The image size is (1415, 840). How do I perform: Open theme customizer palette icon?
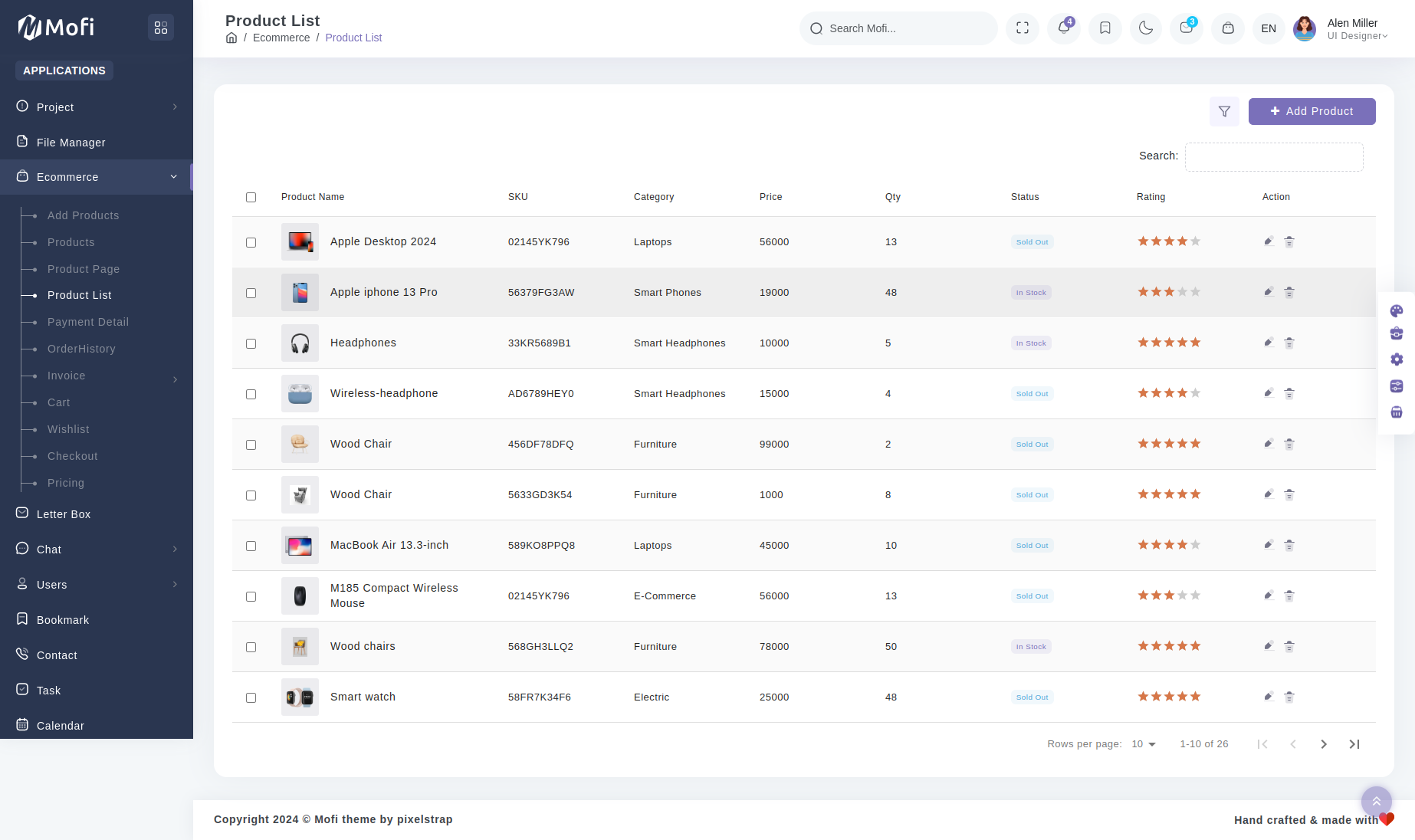click(x=1397, y=311)
